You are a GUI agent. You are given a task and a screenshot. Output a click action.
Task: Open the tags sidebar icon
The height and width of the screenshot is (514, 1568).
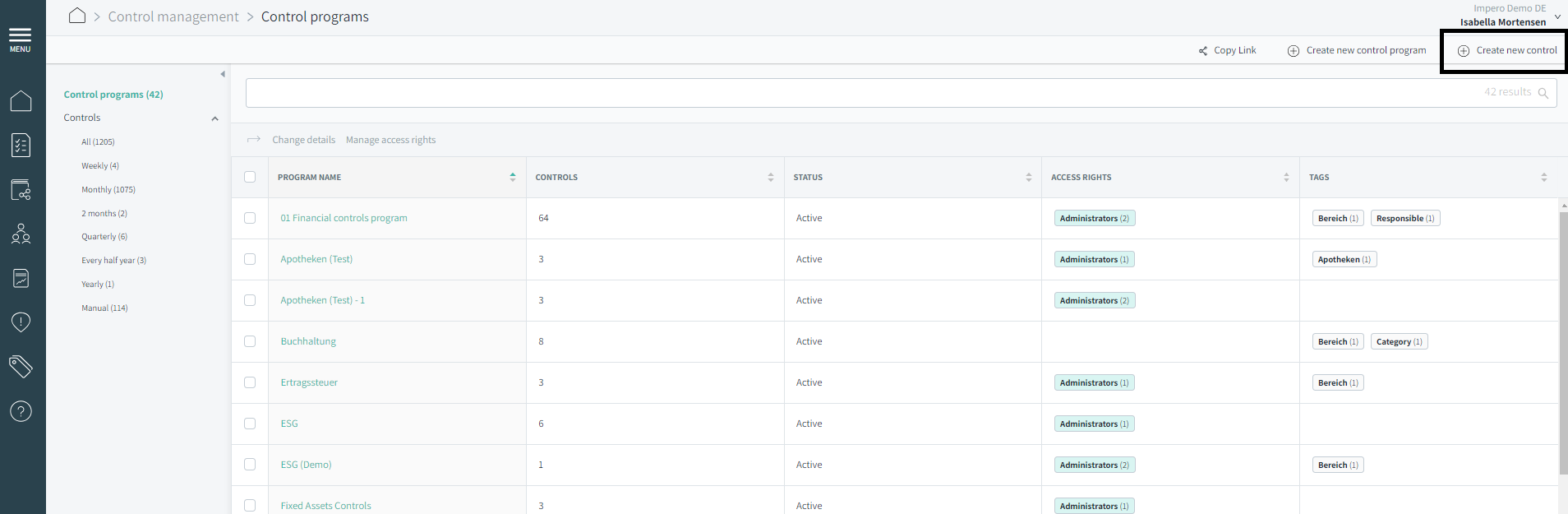click(21, 366)
